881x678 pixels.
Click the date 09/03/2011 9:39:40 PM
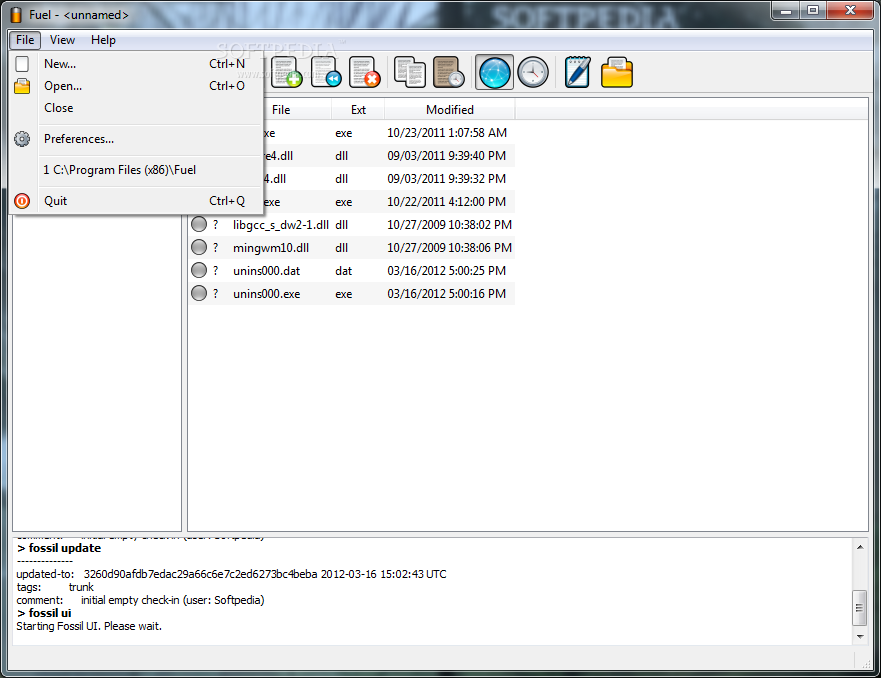coord(447,156)
